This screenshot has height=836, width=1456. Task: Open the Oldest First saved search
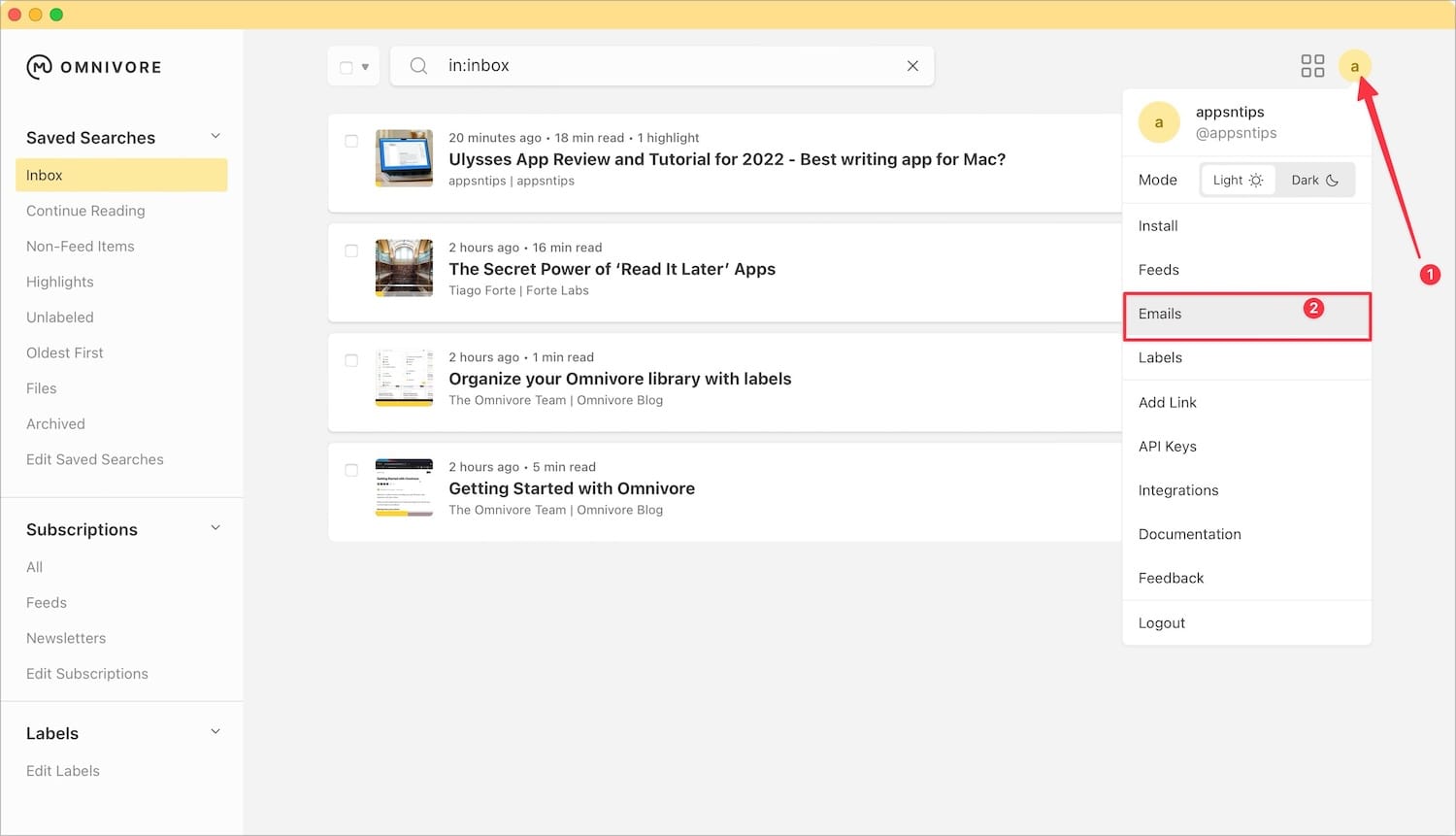pyautogui.click(x=65, y=352)
